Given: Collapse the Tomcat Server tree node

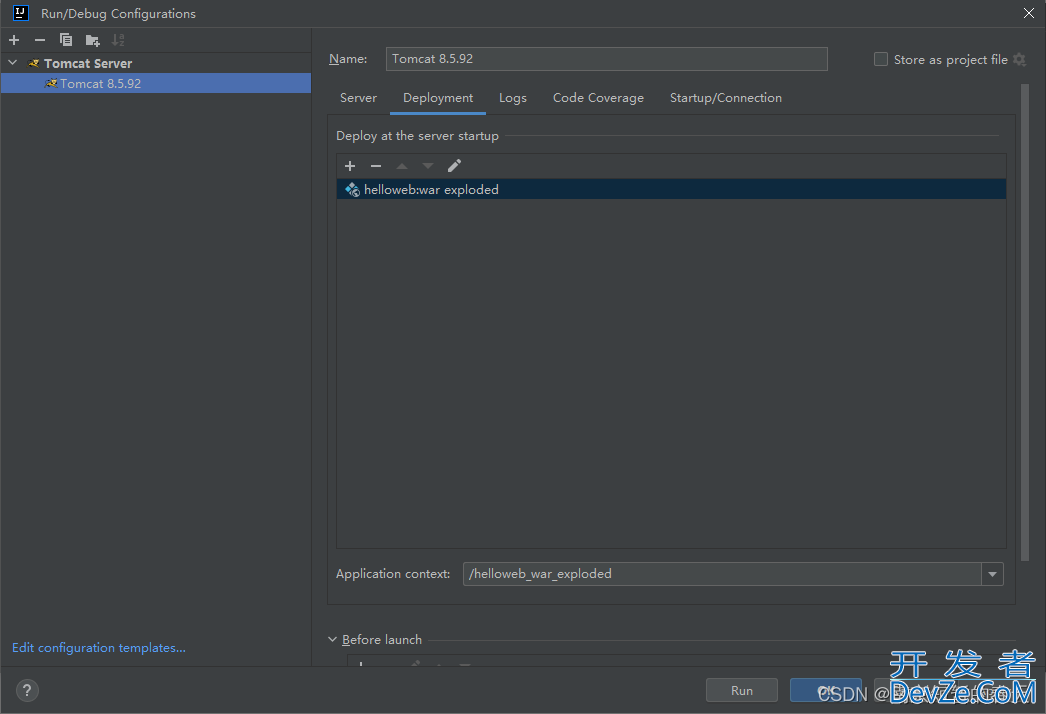Looking at the screenshot, I should (13, 63).
